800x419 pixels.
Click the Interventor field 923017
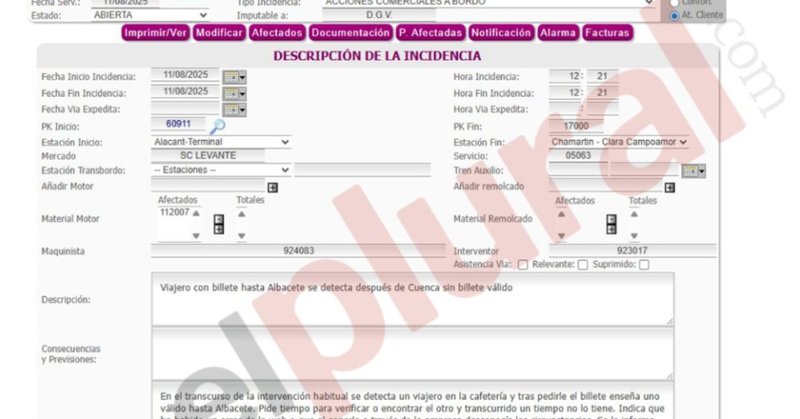pyautogui.click(x=633, y=251)
